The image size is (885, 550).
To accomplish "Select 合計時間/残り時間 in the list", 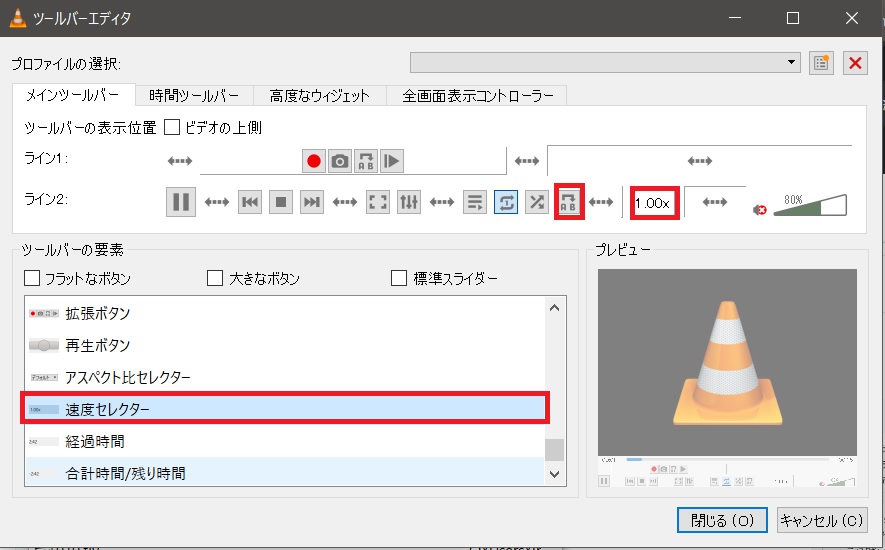I will (x=285, y=473).
